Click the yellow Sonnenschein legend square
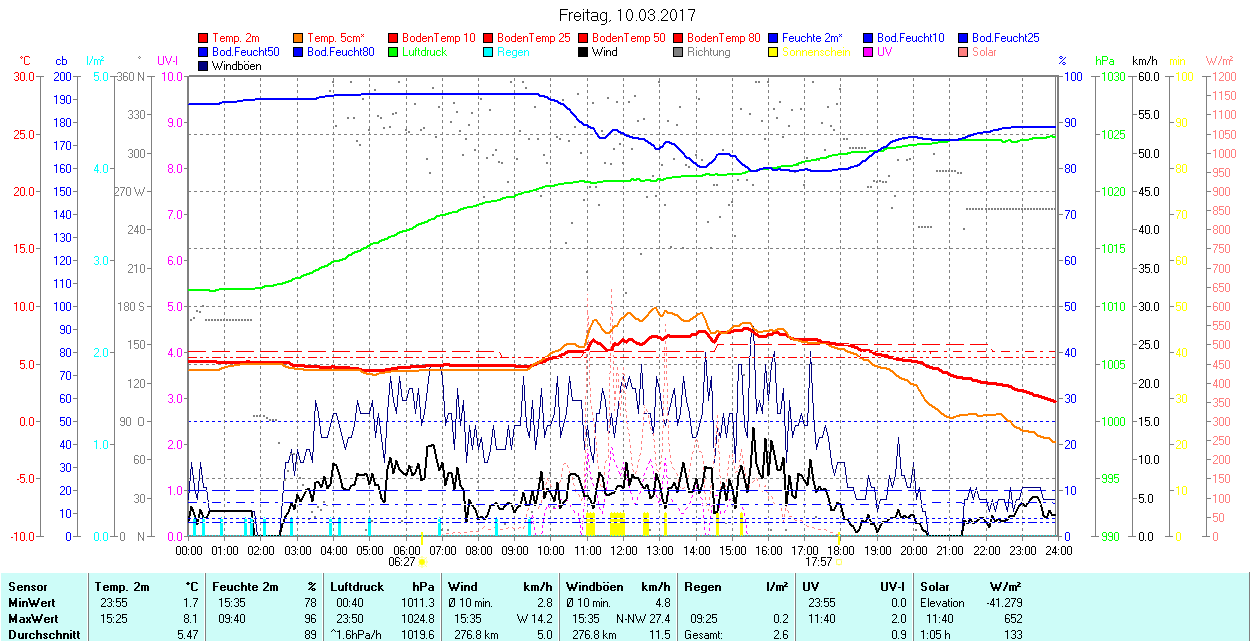The width and height of the screenshot is (1250, 641). [x=774, y=52]
